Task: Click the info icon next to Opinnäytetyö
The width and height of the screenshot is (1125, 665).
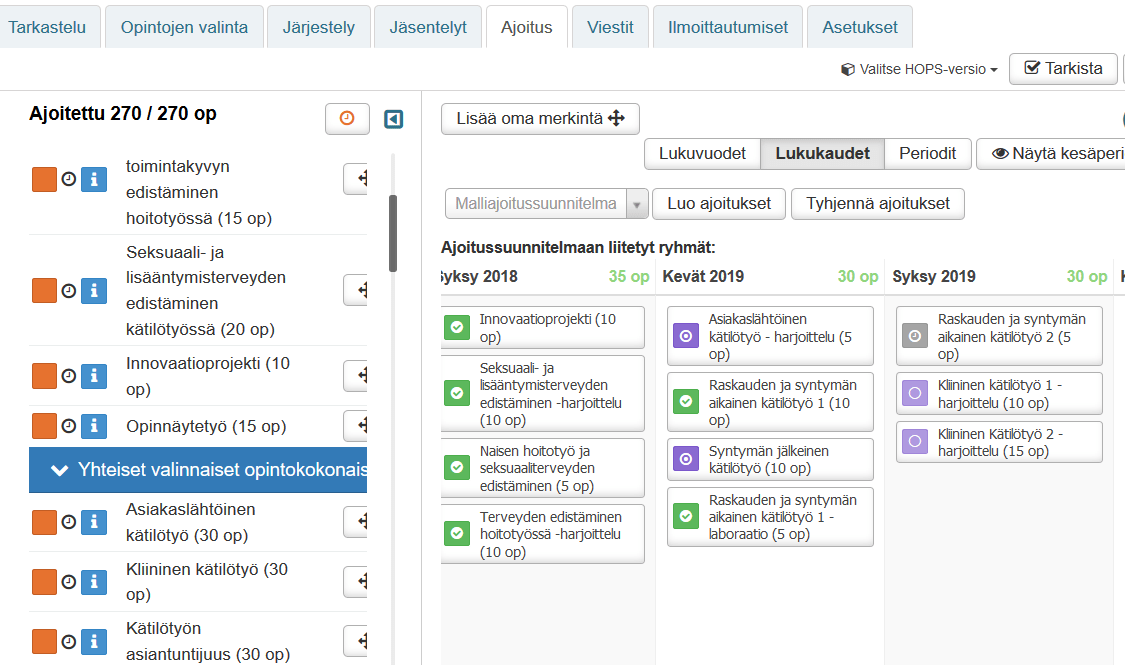Action: [x=94, y=426]
